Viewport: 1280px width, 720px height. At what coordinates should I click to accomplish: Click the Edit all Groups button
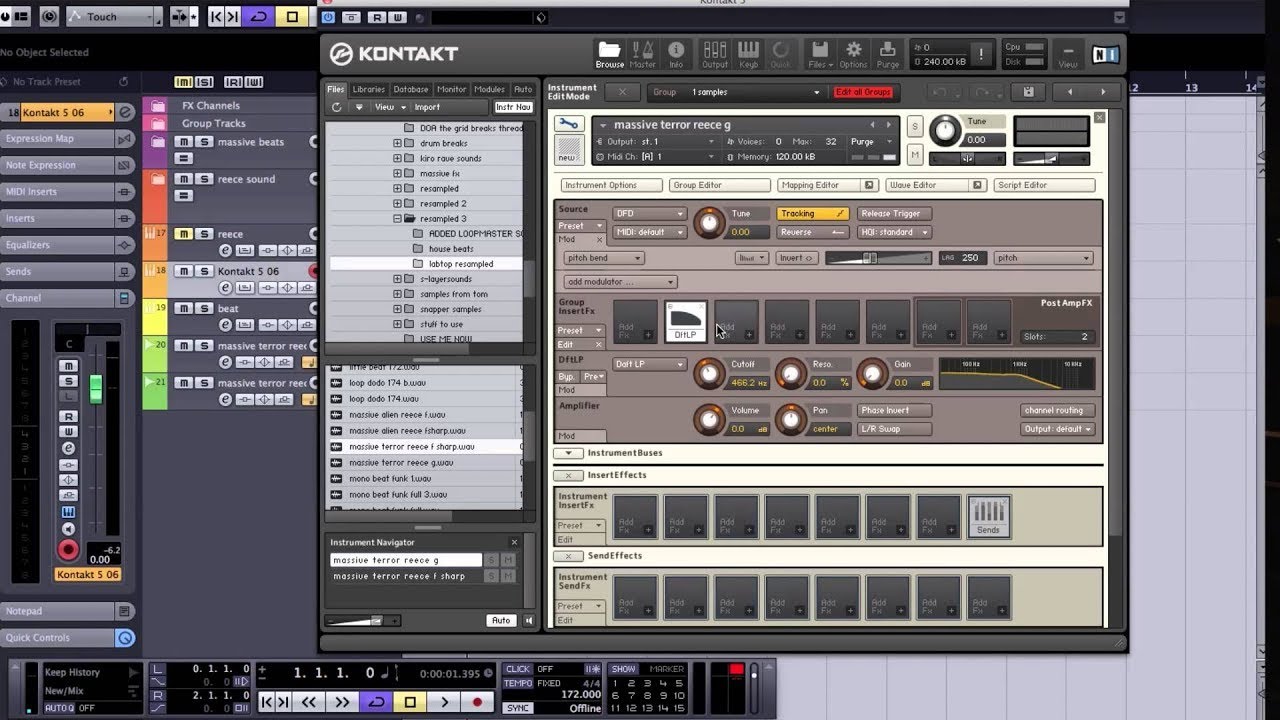coord(863,92)
